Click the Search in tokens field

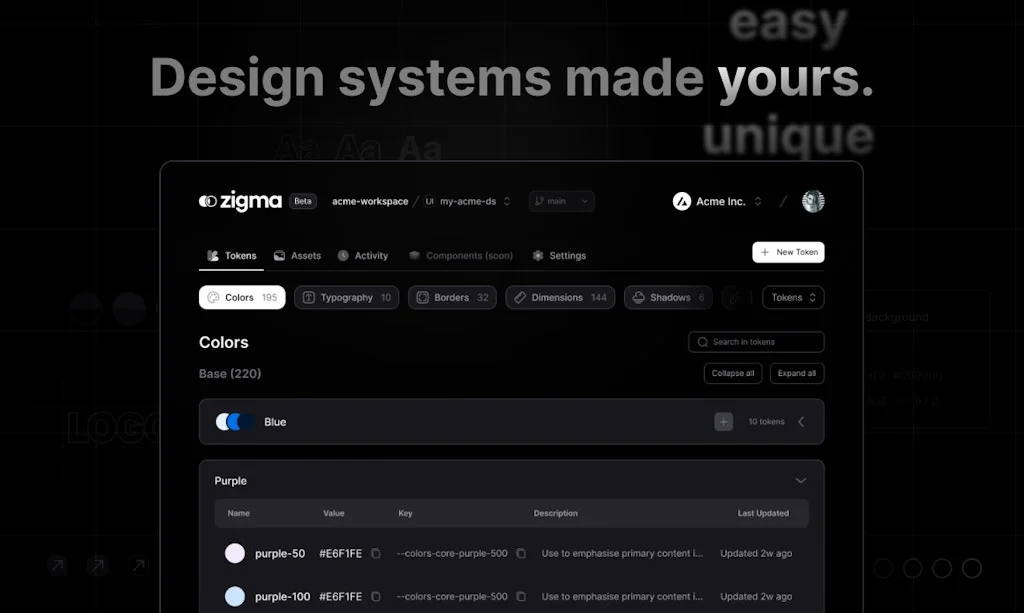click(755, 342)
